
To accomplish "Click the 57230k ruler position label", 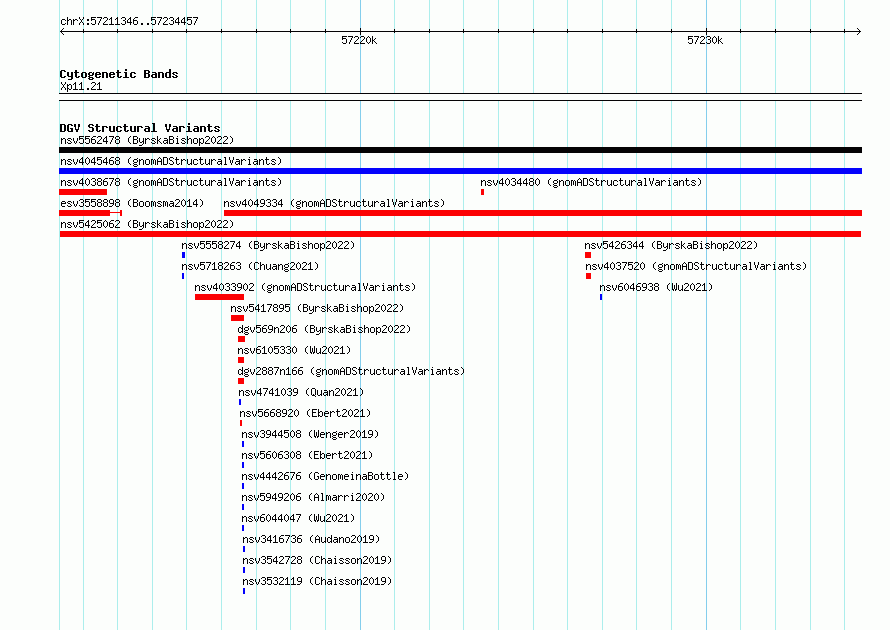I will [x=705, y=40].
